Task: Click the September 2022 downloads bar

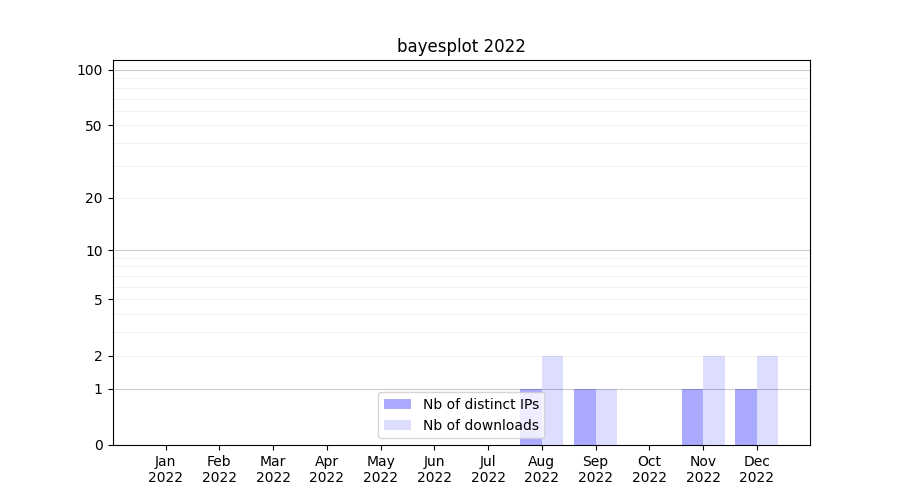Action: (606, 416)
